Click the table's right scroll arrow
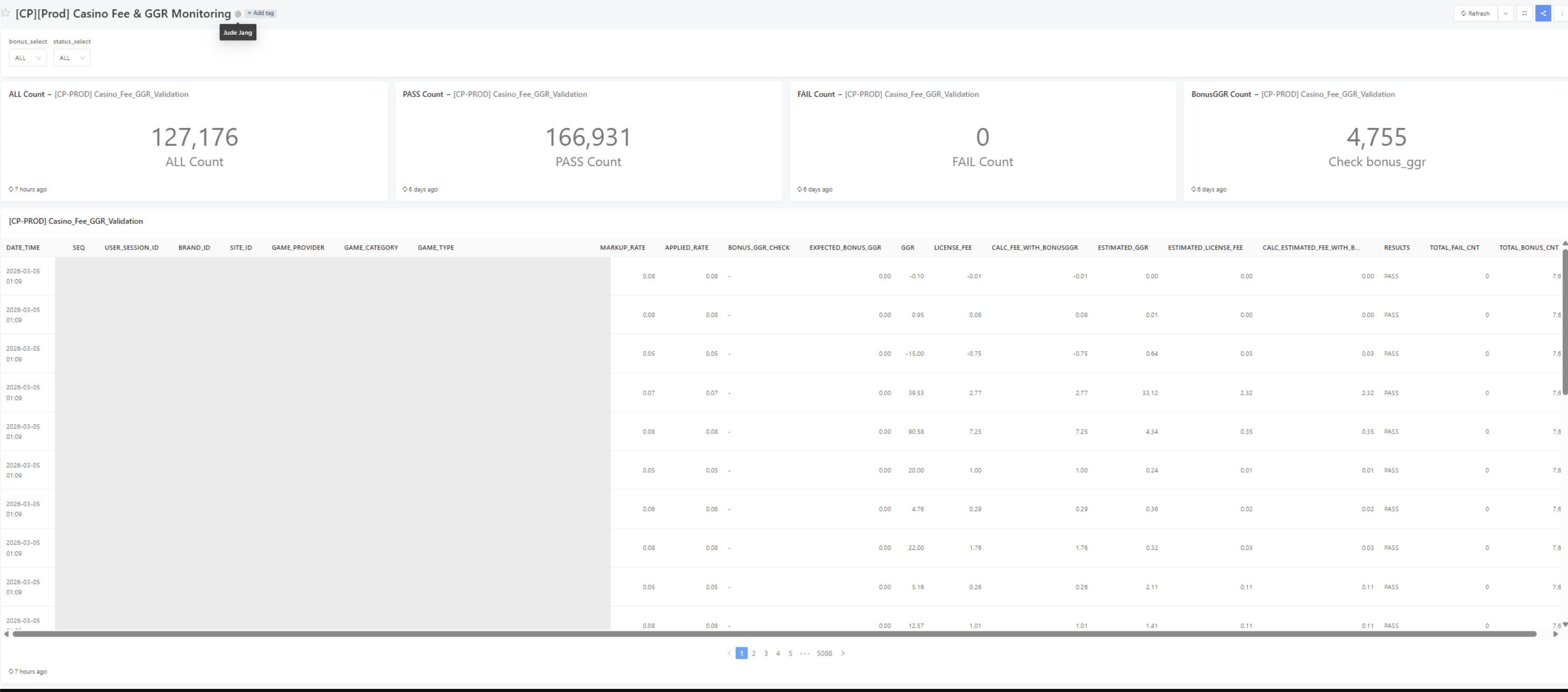The height and width of the screenshot is (692, 1568). point(1555,634)
